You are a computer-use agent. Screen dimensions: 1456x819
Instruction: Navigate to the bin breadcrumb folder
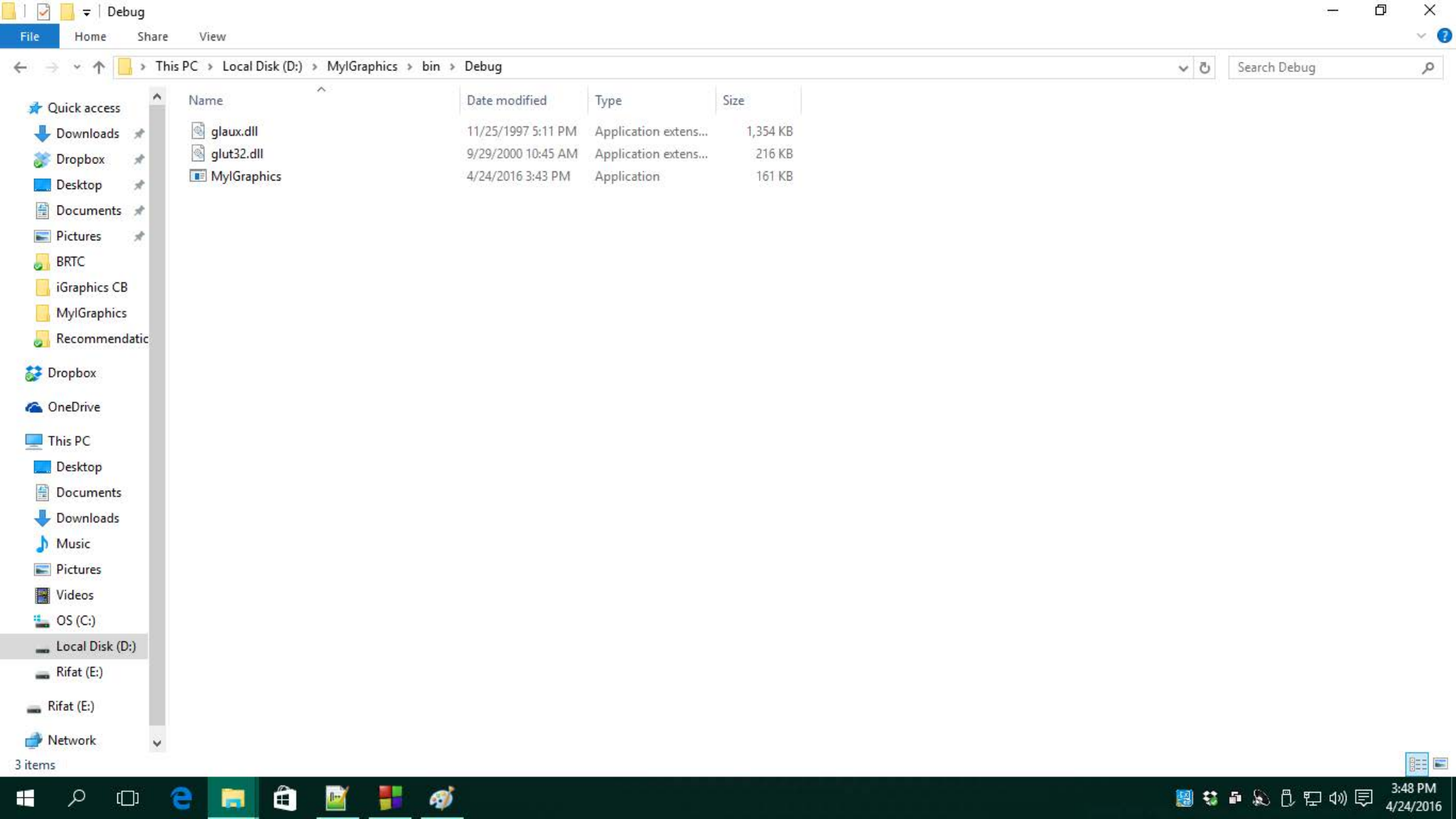[431, 66]
